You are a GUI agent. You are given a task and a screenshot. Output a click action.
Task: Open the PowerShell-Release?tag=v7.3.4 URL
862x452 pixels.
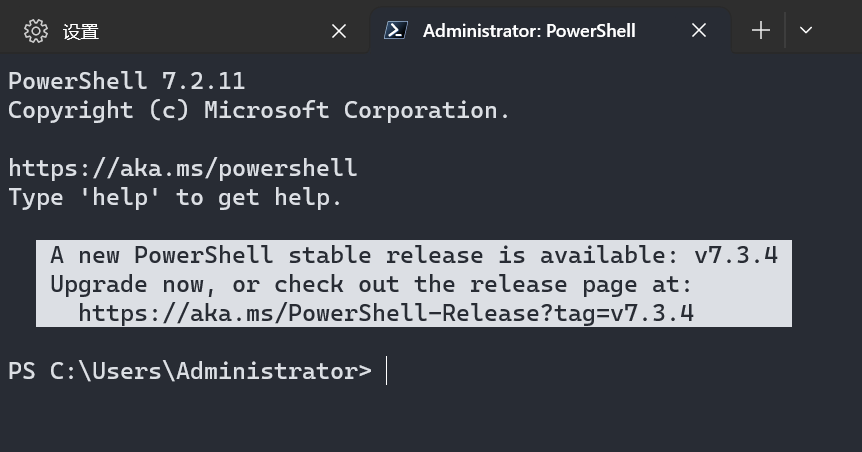(x=386, y=313)
